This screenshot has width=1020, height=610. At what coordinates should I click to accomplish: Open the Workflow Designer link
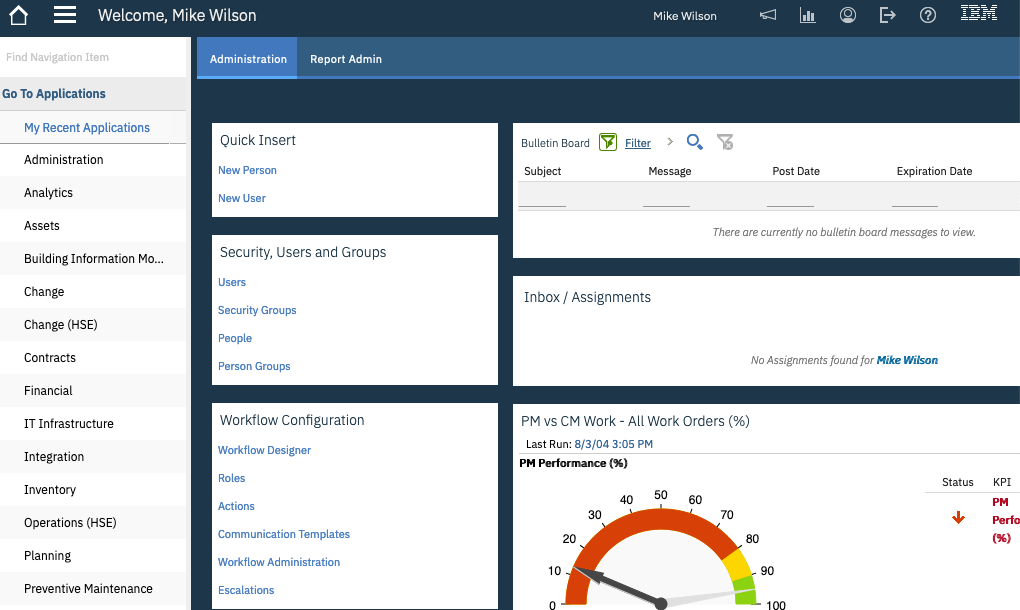(264, 449)
